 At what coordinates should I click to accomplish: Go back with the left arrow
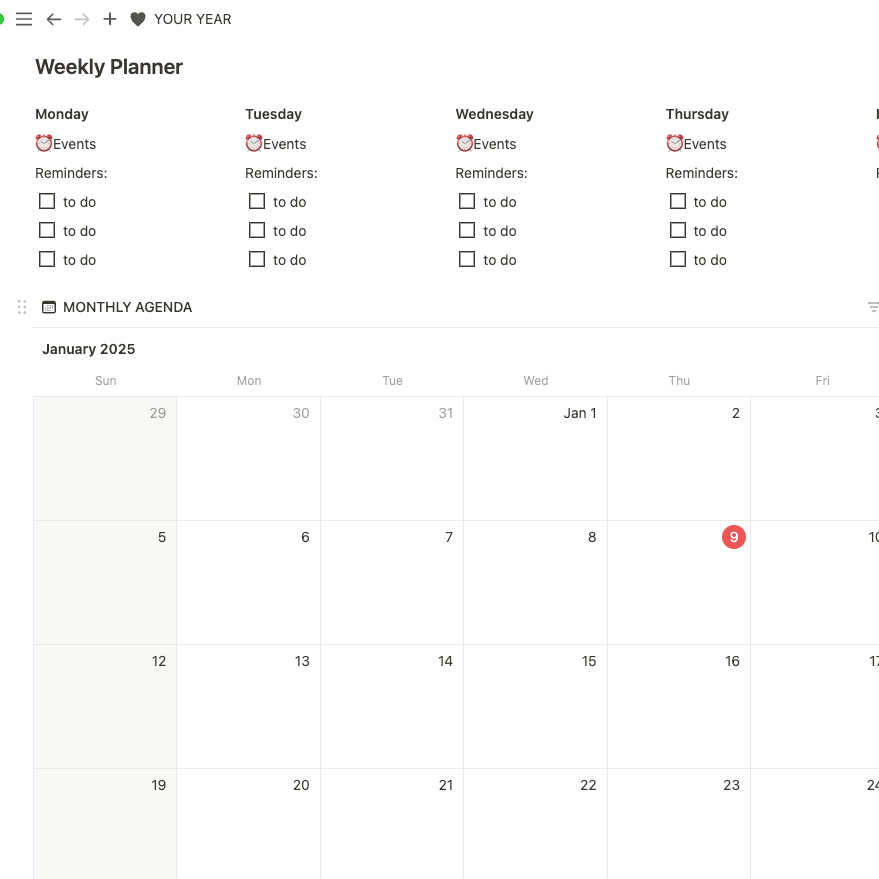point(54,19)
